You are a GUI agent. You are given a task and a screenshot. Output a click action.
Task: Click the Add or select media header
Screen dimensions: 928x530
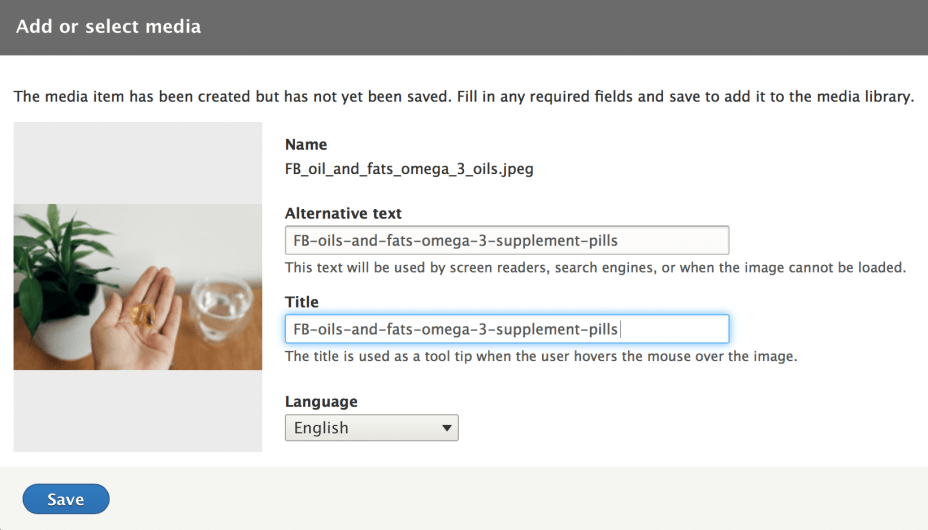(x=108, y=27)
